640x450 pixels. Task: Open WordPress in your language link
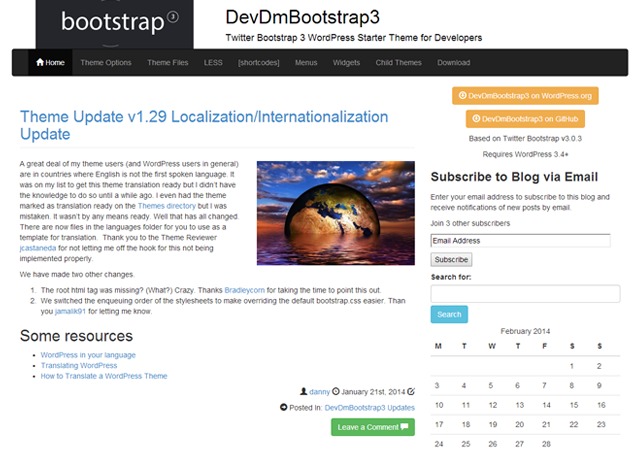[x=88, y=355]
